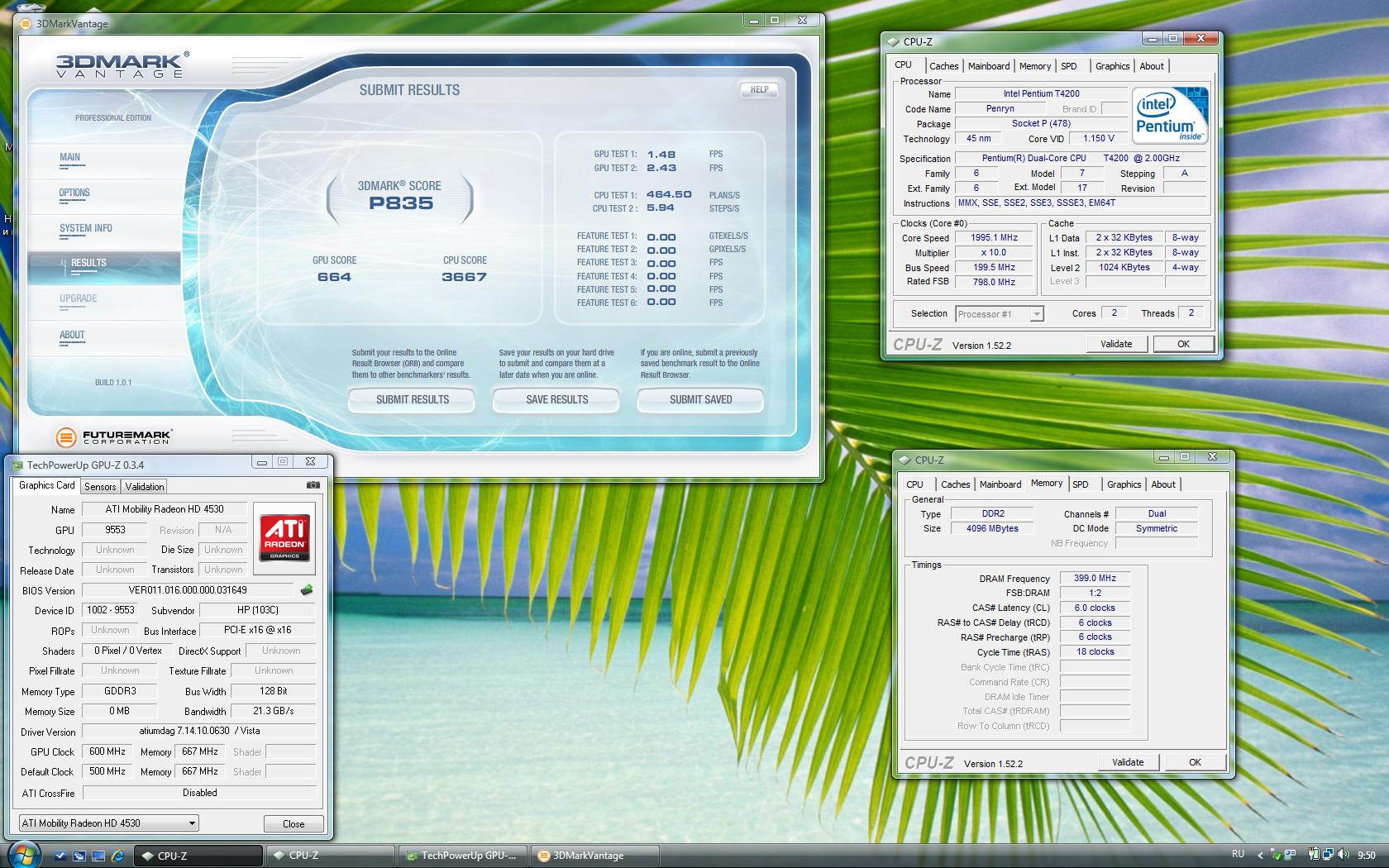Launch Internet Explorer from quick launch
The image size is (1389, 868).
(x=117, y=856)
